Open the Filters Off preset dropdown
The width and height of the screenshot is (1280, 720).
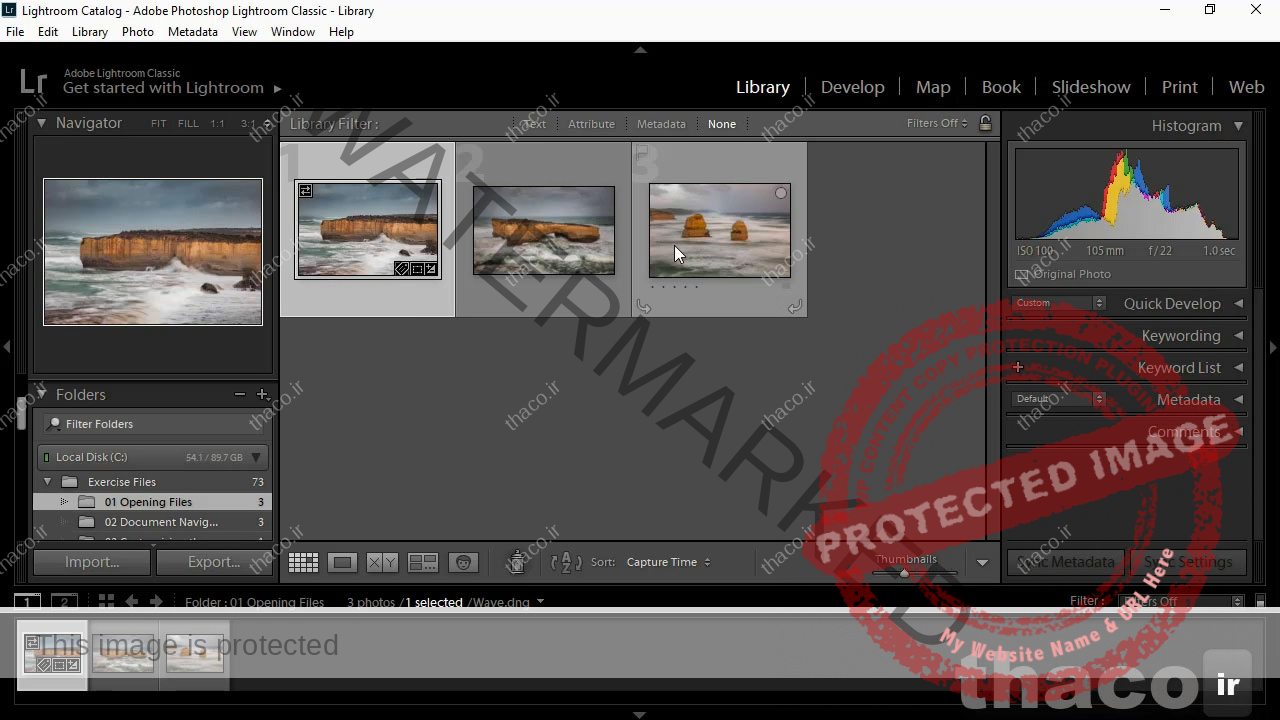[x=937, y=123]
